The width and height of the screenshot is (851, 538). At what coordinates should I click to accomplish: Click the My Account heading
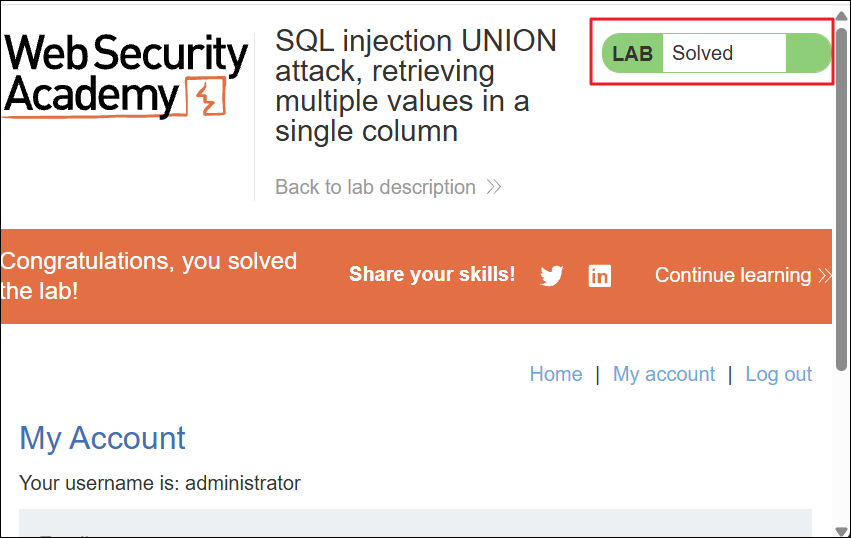[102, 438]
